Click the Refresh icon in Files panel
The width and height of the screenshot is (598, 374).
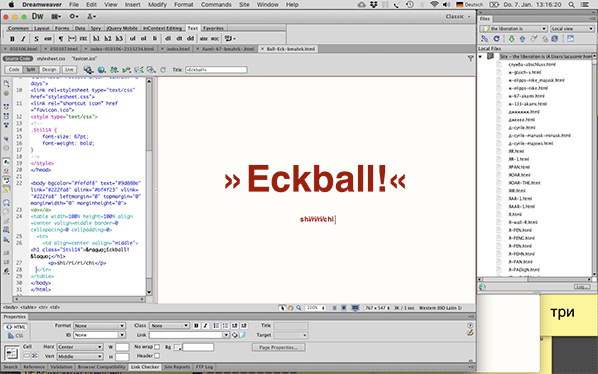[x=497, y=39]
